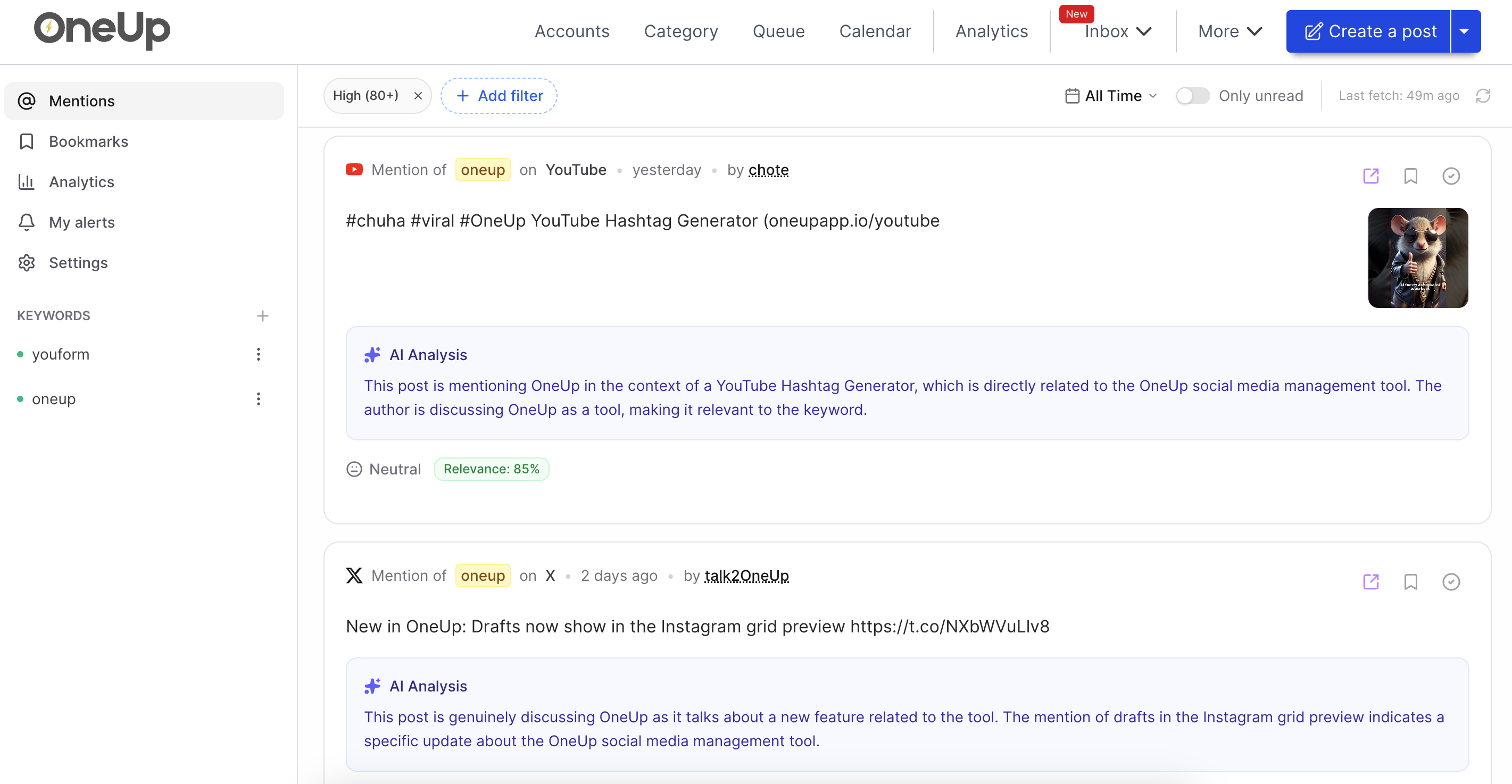Screen dimensions: 1512x784
Task: Mark the talk2OneUp mention as read
Action: tap(1450, 581)
